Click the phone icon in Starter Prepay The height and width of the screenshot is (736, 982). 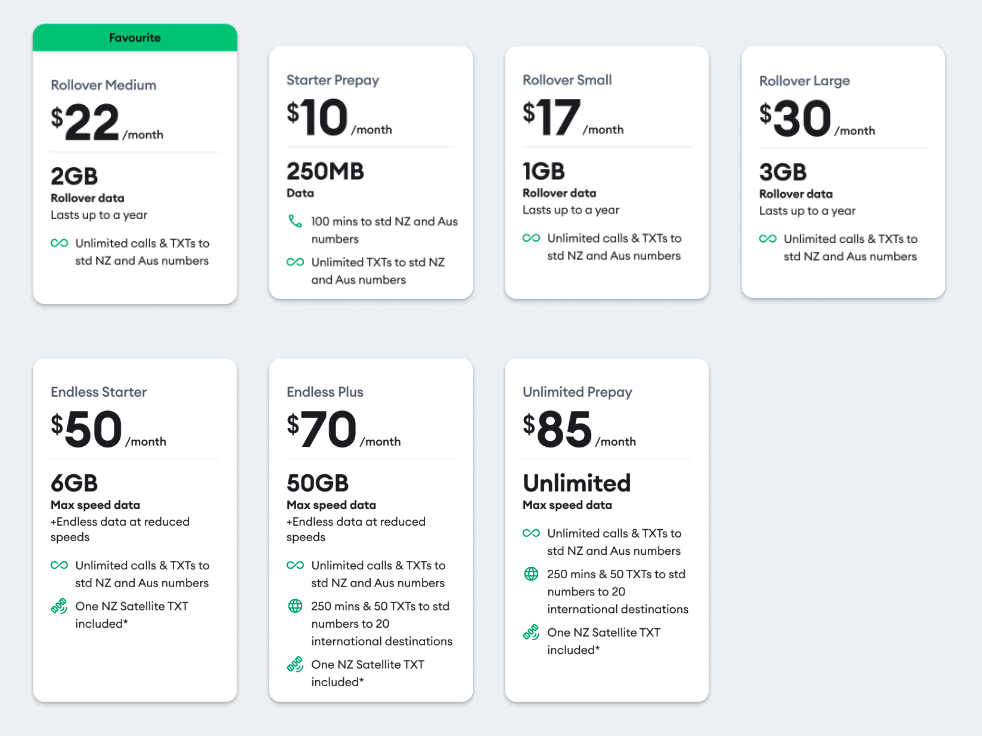pyautogui.click(x=295, y=221)
